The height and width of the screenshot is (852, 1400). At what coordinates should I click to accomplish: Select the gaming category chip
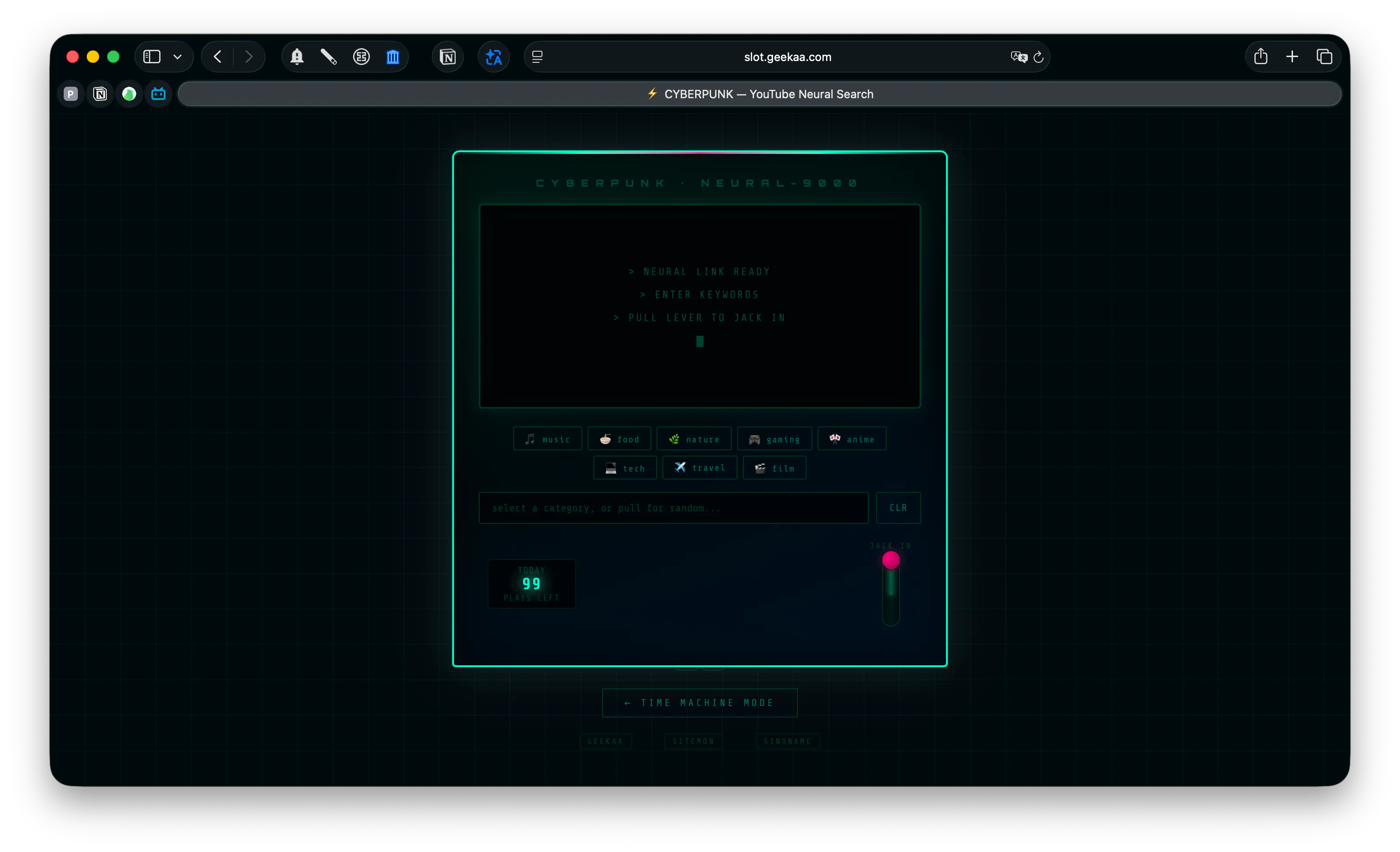pyautogui.click(x=774, y=438)
